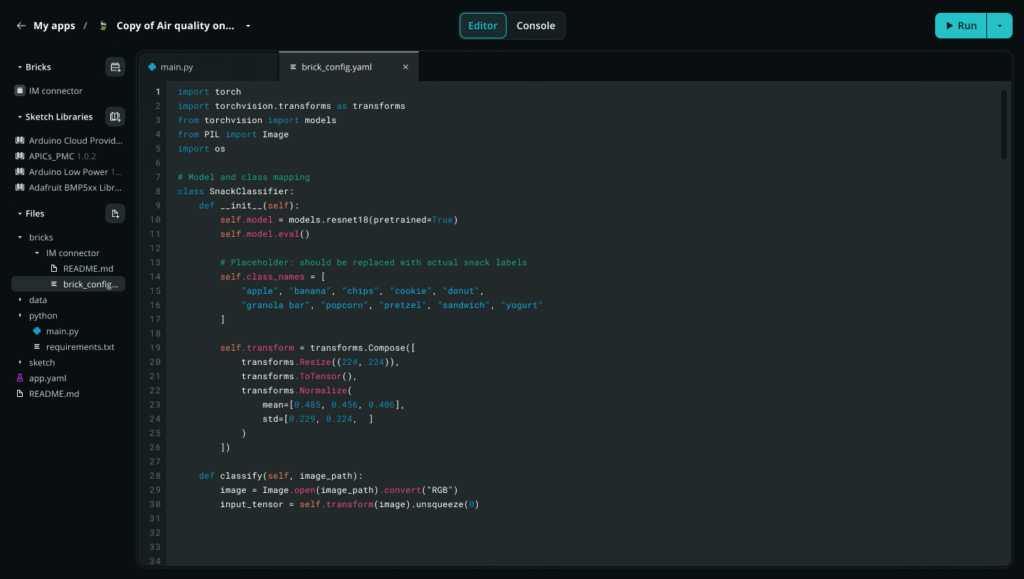
Task: Click the Add Brick icon button
Action: click(115, 67)
